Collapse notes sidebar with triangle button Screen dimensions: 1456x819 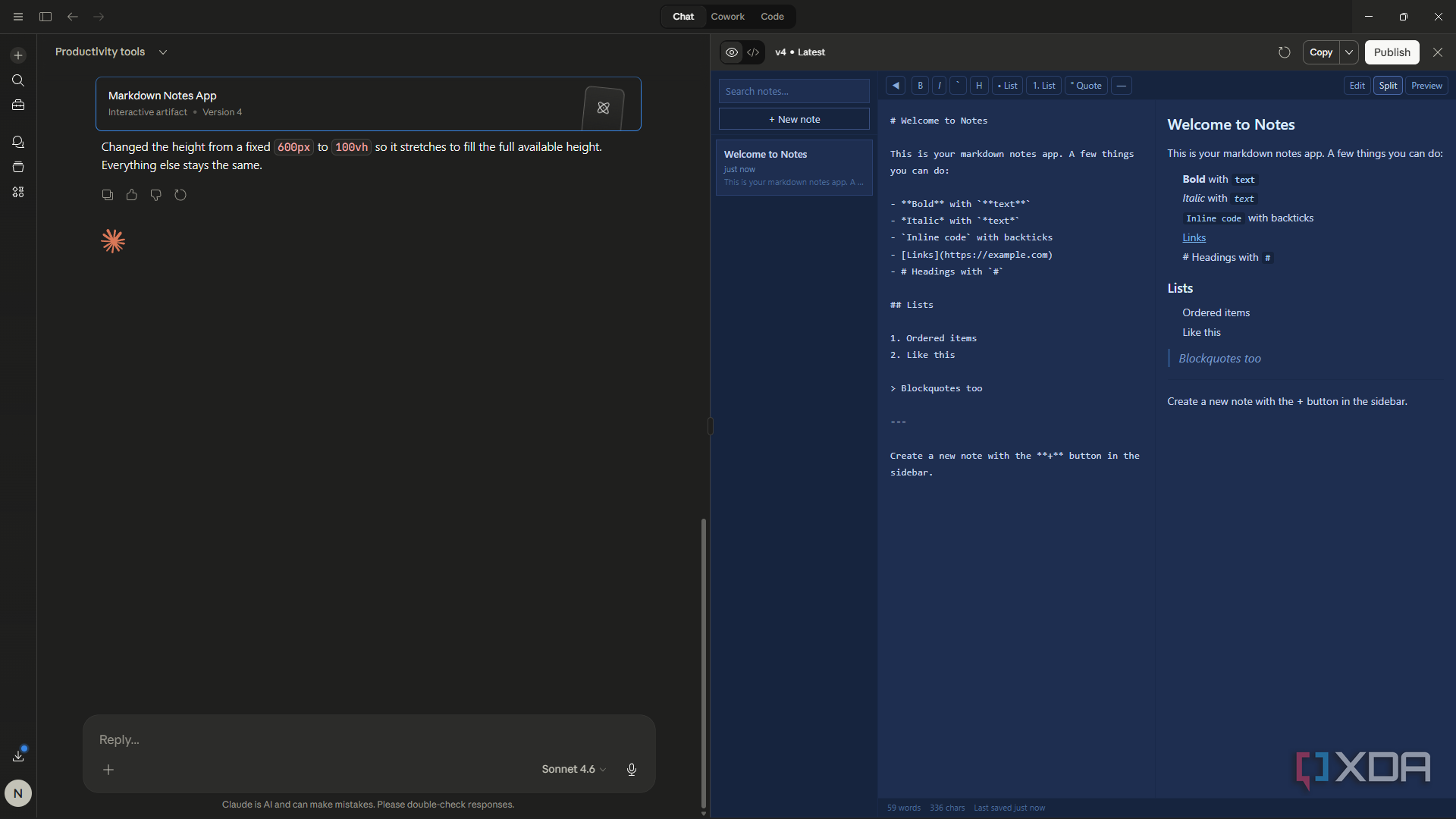pos(896,86)
